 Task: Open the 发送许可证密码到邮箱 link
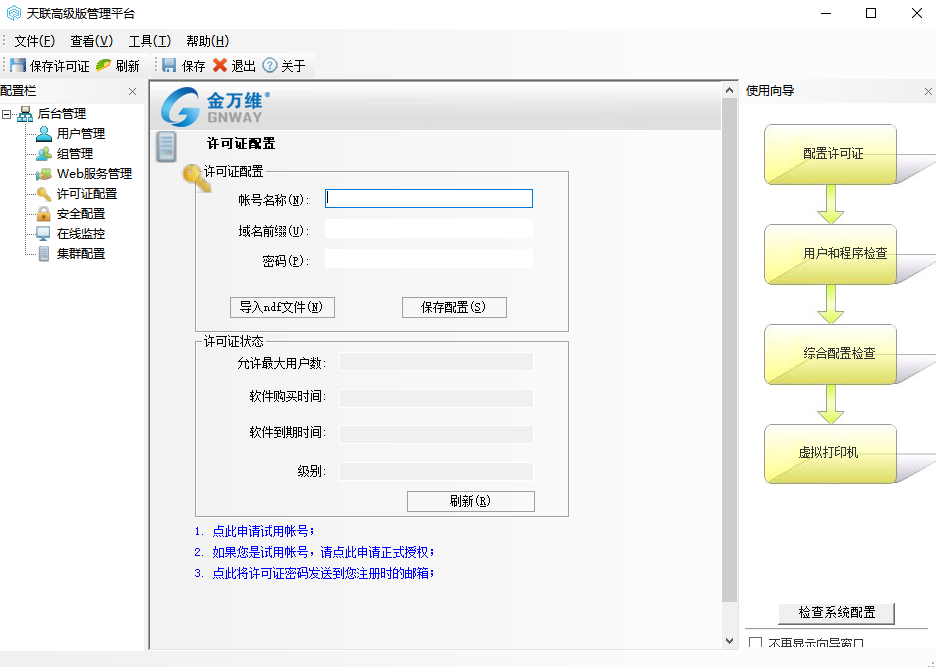point(323,573)
